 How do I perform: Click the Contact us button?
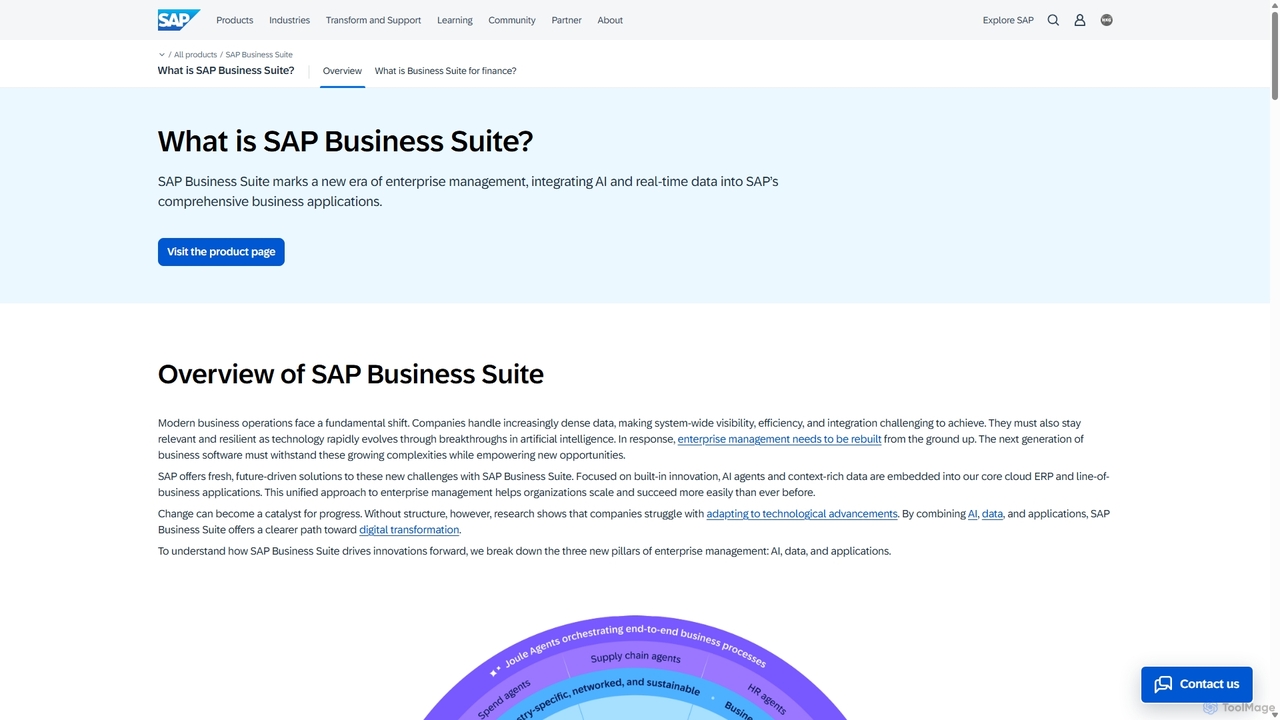pos(1196,684)
